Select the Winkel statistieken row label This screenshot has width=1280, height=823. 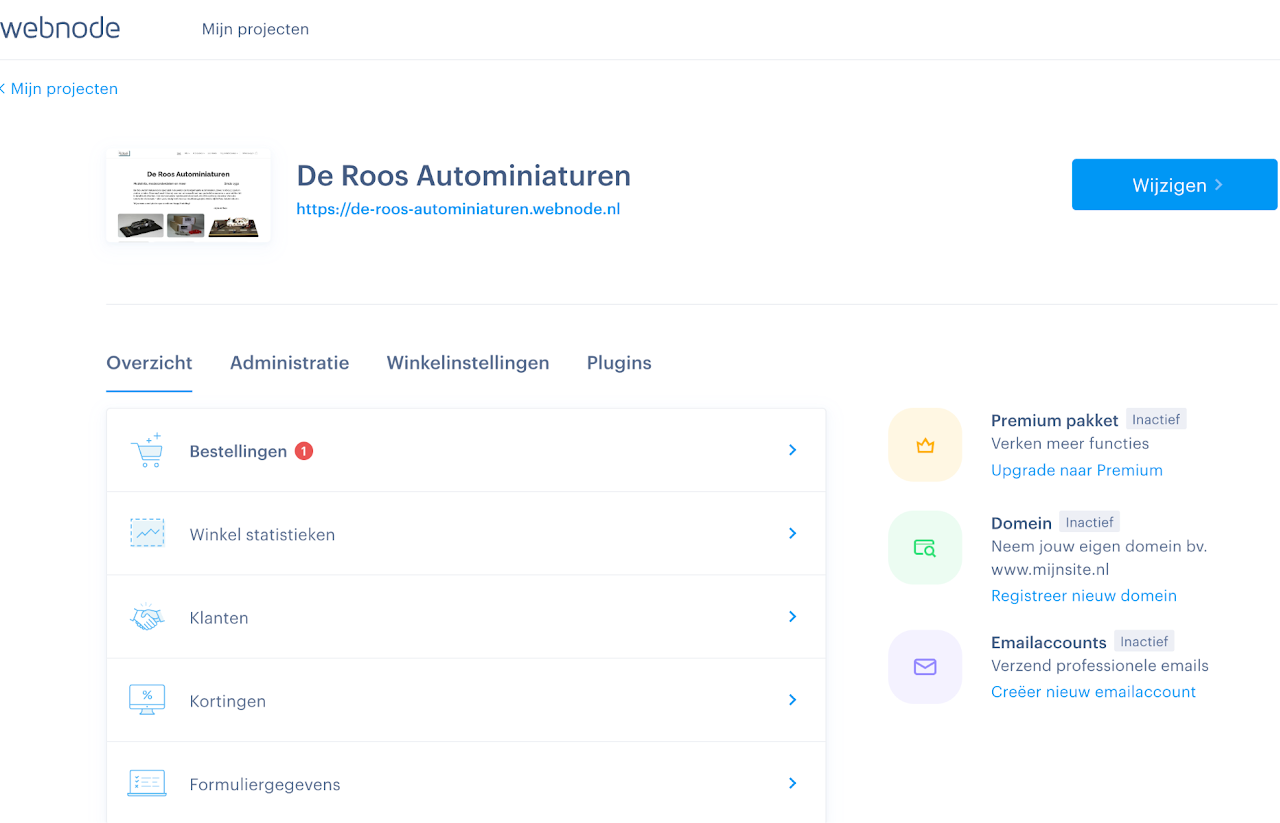[262, 534]
